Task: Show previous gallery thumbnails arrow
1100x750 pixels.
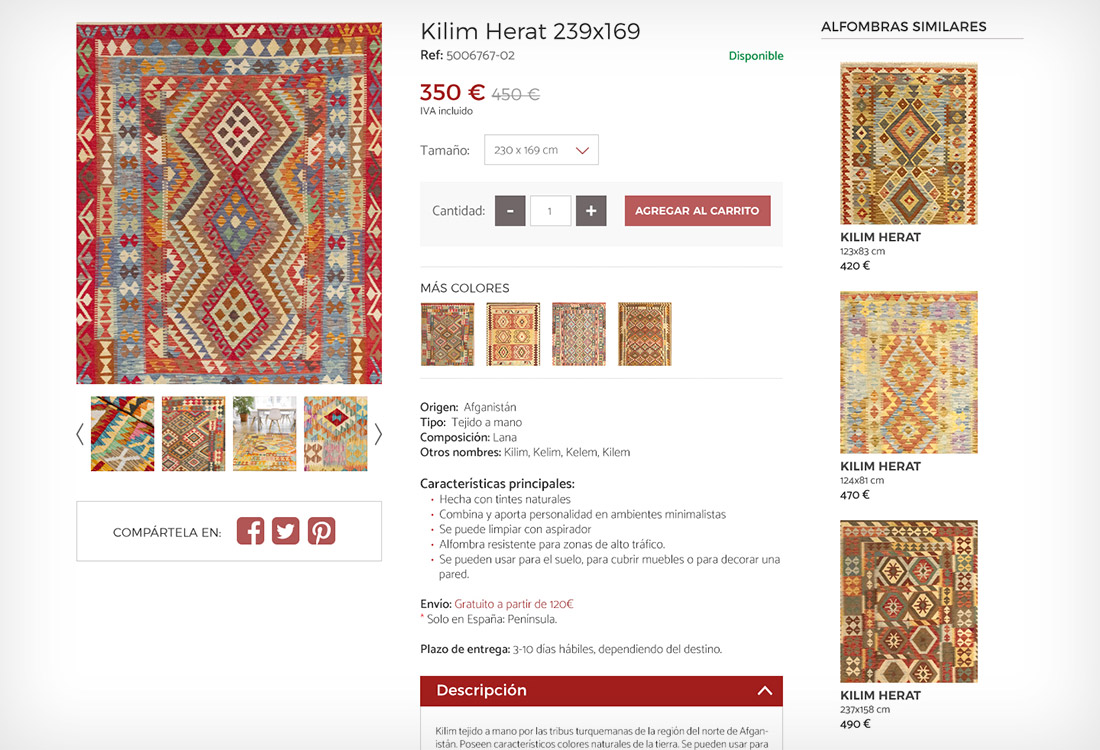Action: tap(81, 434)
